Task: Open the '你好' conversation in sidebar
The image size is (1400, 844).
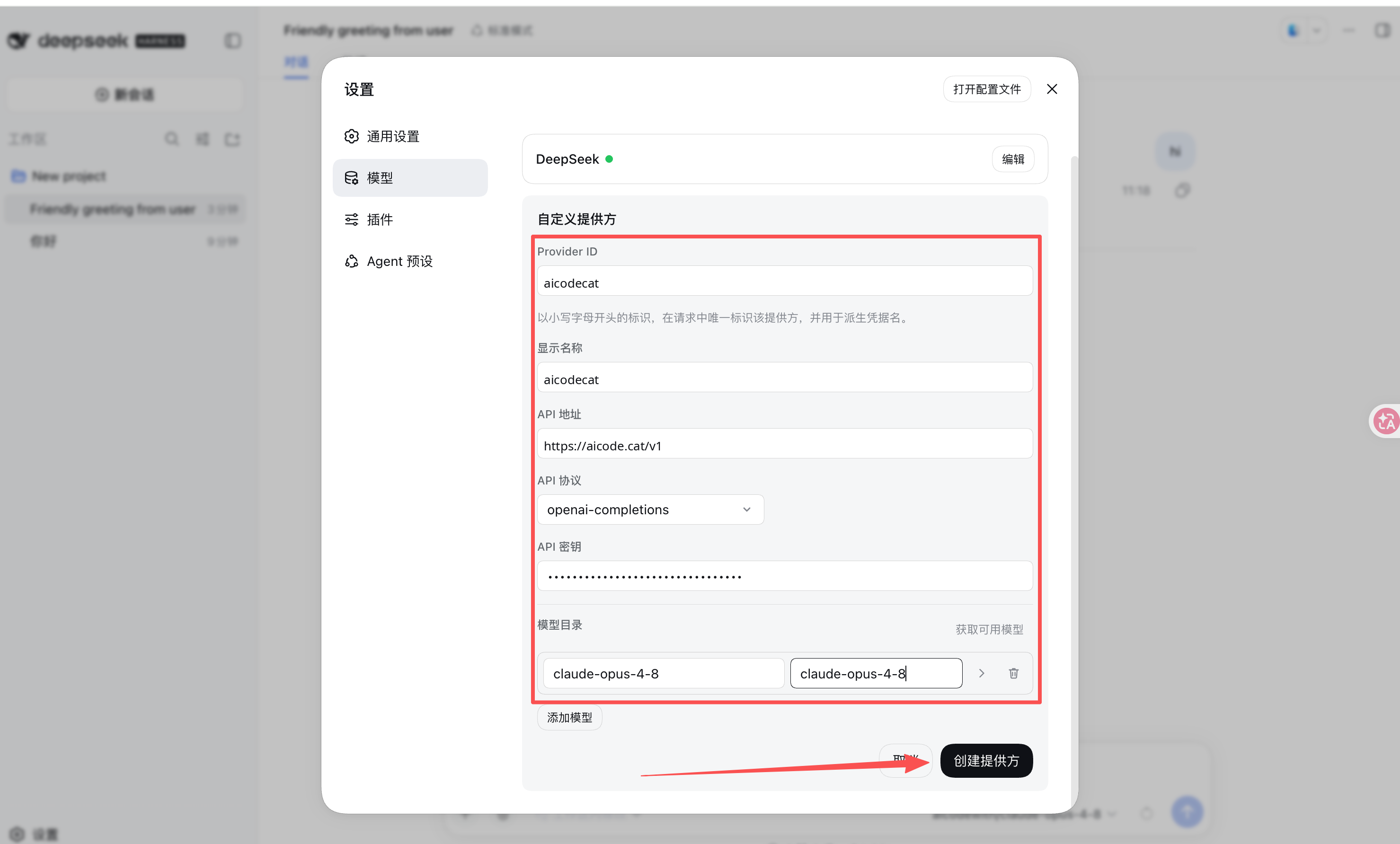Action: pyautogui.click(x=125, y=241)
